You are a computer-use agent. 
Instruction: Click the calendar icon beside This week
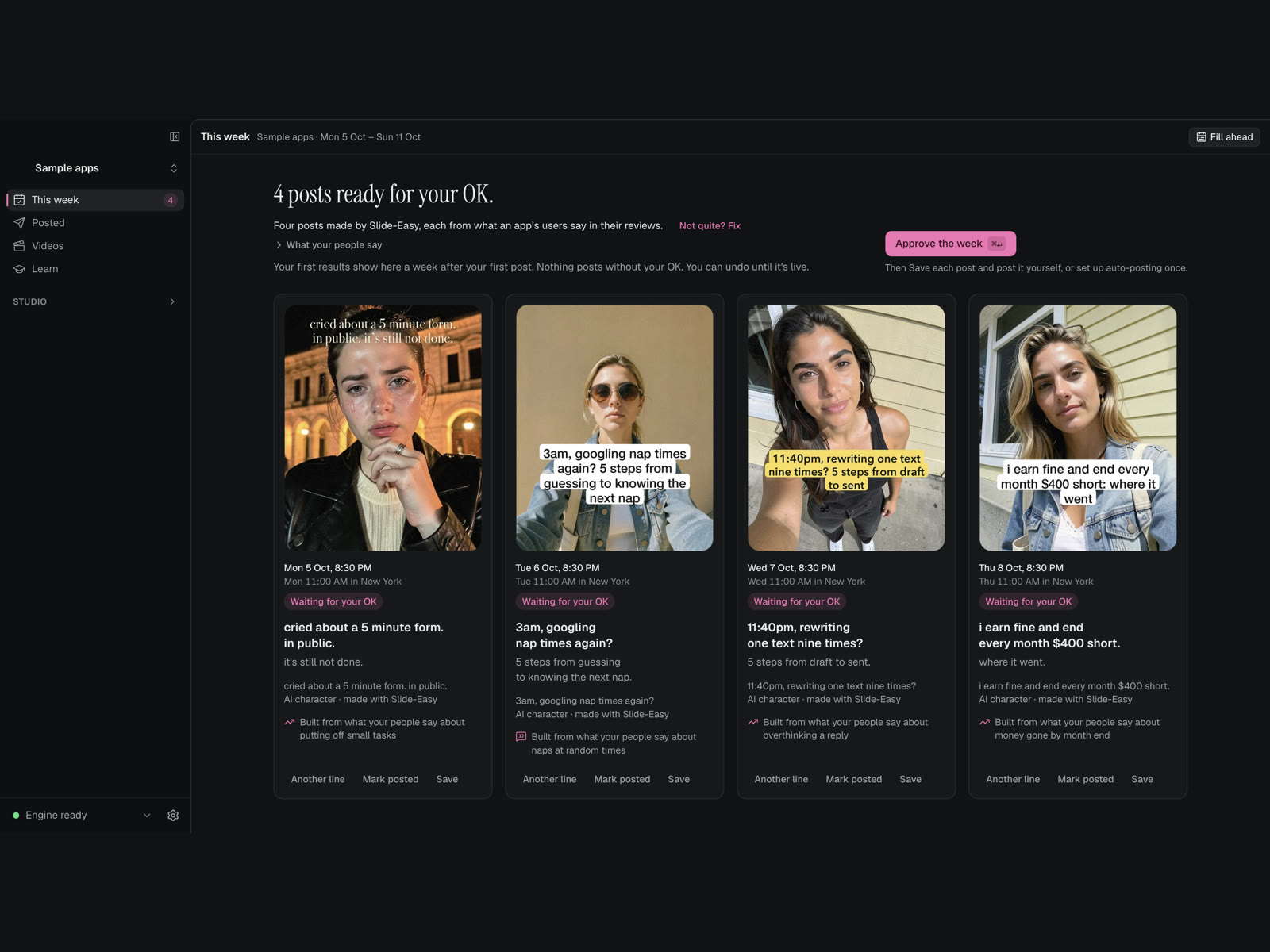coord(19,200)
